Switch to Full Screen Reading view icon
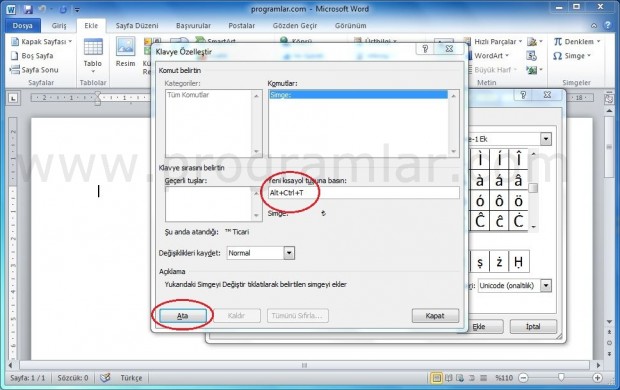This screenshot has height=390, width=620. click(x=449, y=378)
